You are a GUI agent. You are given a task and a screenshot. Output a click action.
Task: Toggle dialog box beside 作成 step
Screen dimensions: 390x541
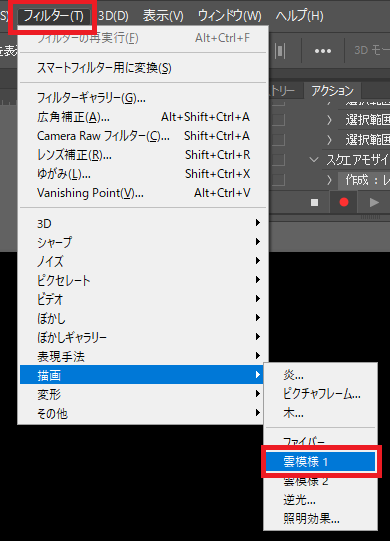tap(279, 180)
